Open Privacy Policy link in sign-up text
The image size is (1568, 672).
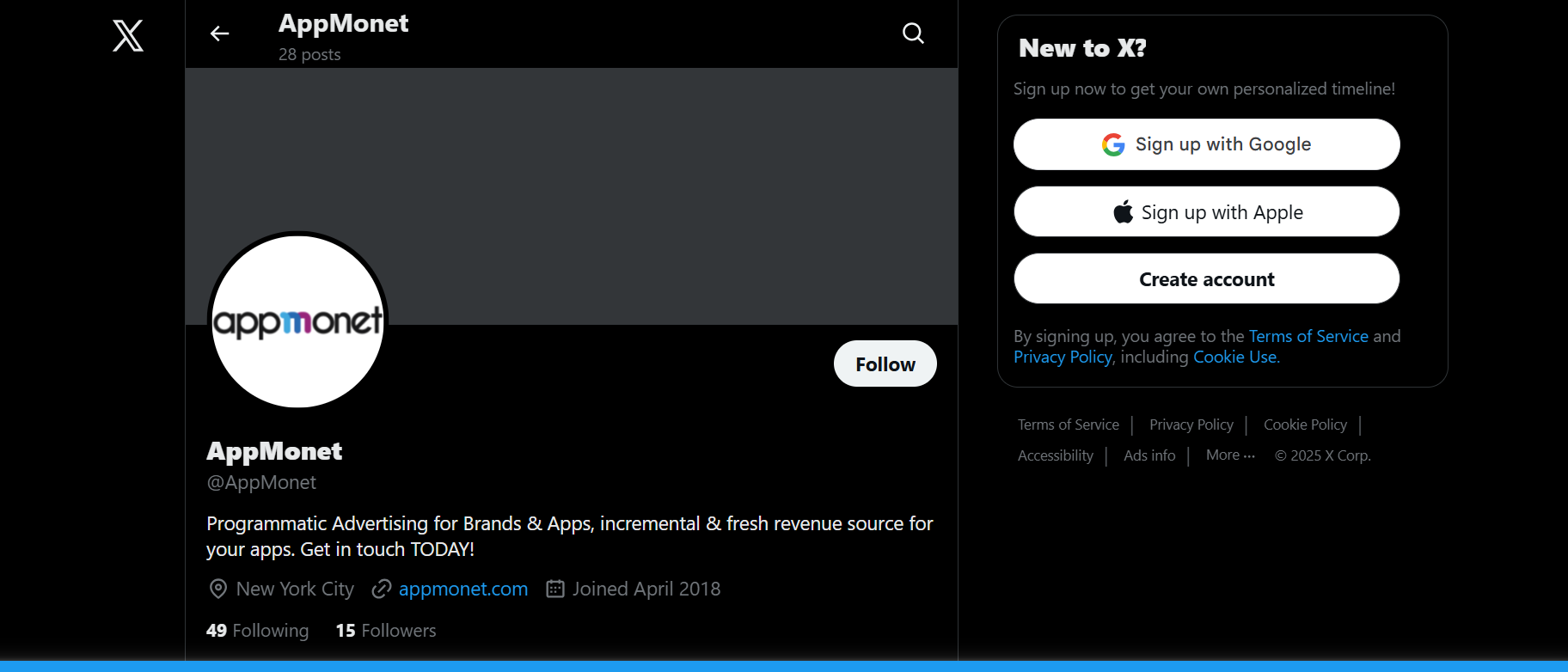coord(1063,357)
